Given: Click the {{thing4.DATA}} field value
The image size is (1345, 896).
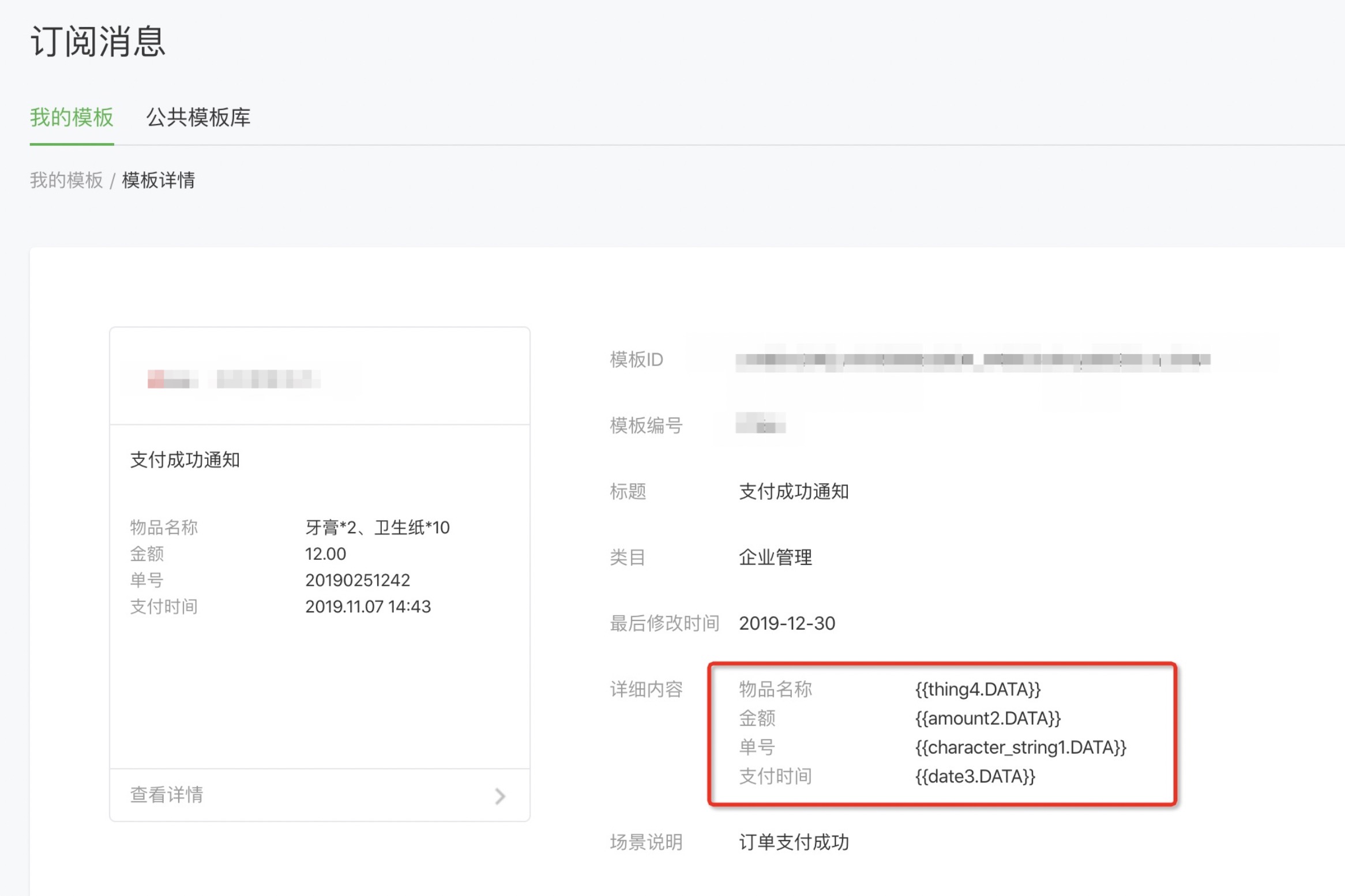Looking at the screenshot, I should pyautogui.click(x=978, y=690).
